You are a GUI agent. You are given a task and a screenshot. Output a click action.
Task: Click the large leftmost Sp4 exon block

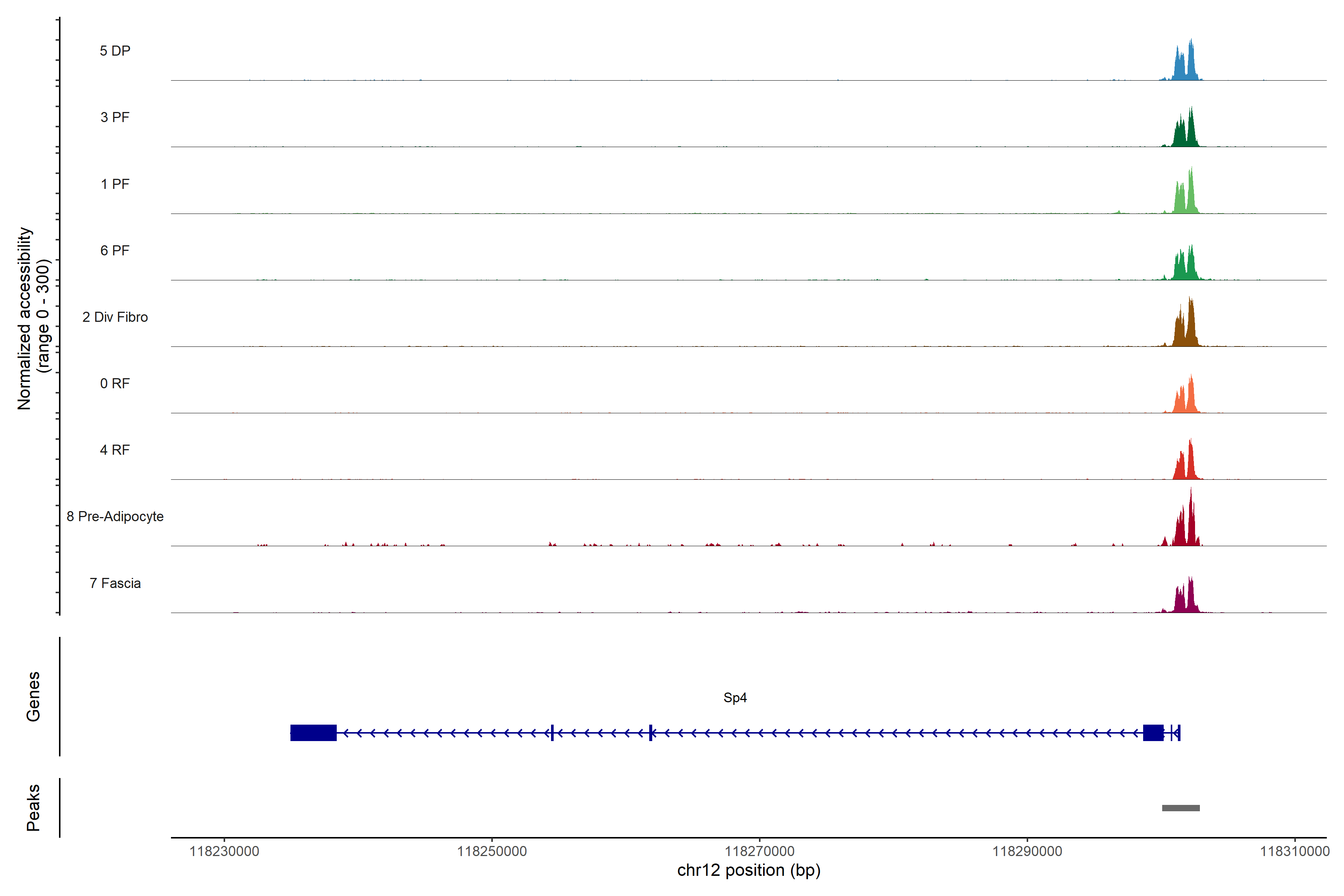pos(313,732)
